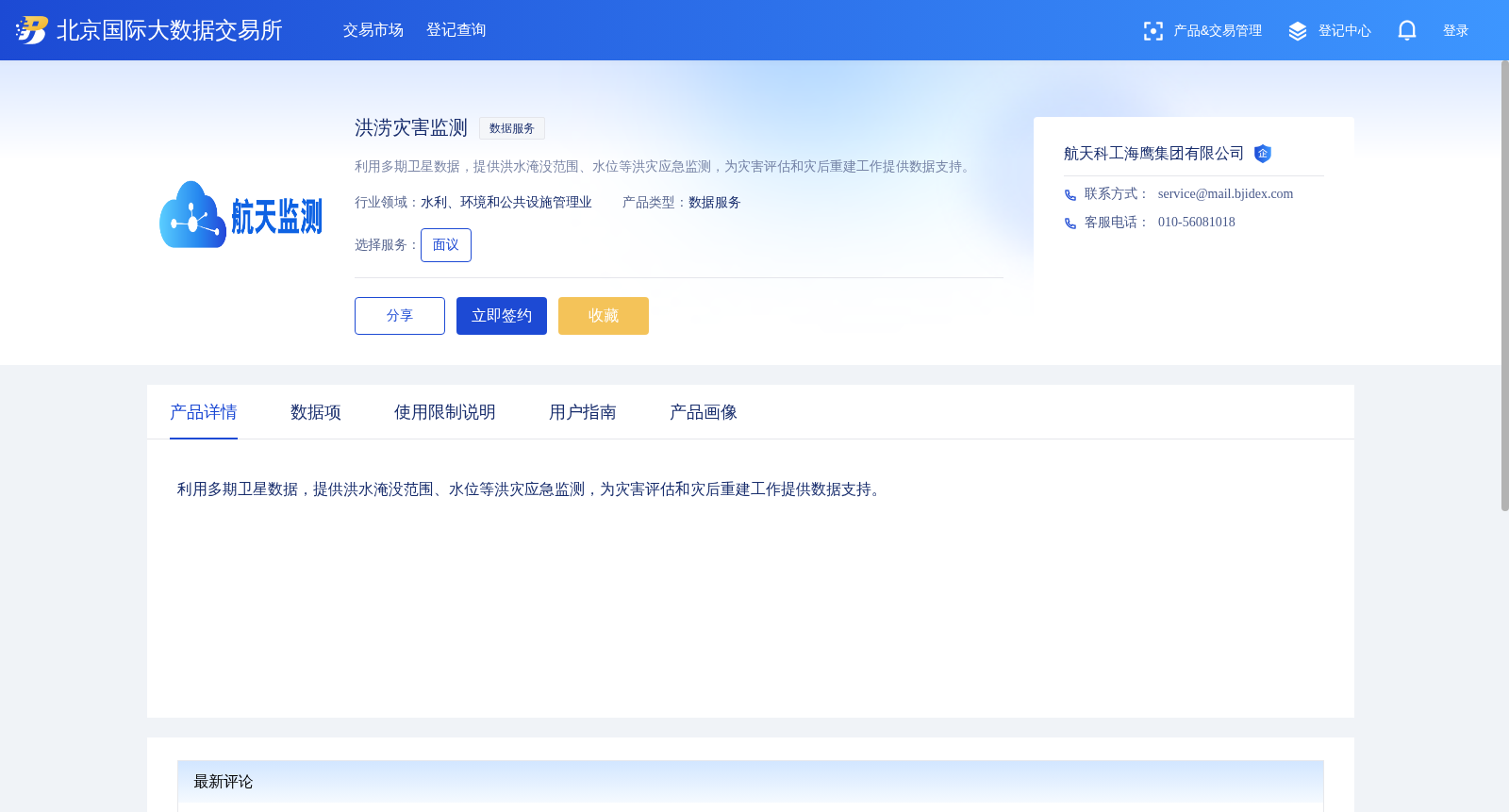The height and width of the screenshot is (812, 1509).
Task: Click the page vertical scrollbar
Action: [1505, 286]
